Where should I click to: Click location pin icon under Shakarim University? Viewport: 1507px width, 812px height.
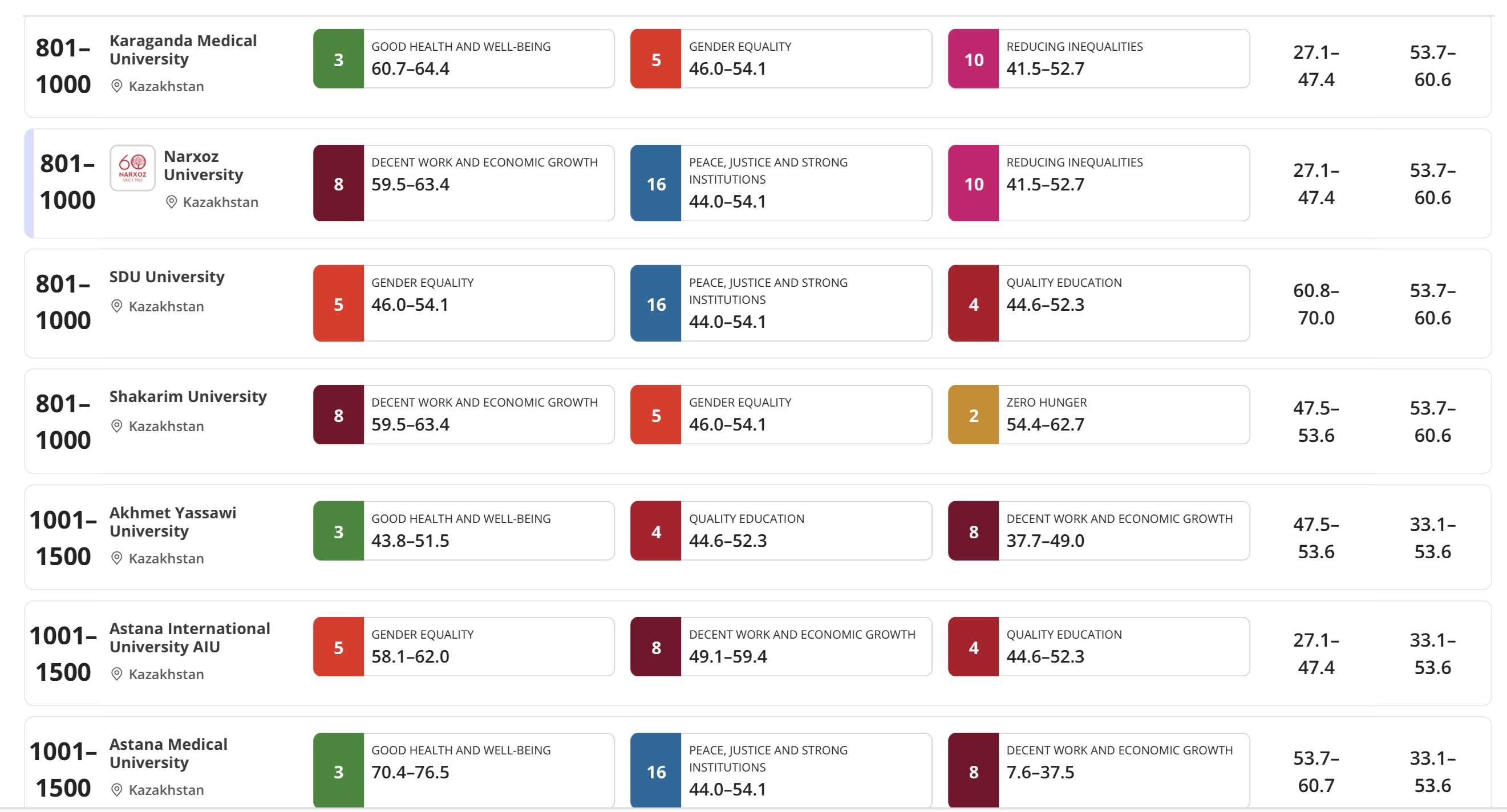[x=116, y=426]
